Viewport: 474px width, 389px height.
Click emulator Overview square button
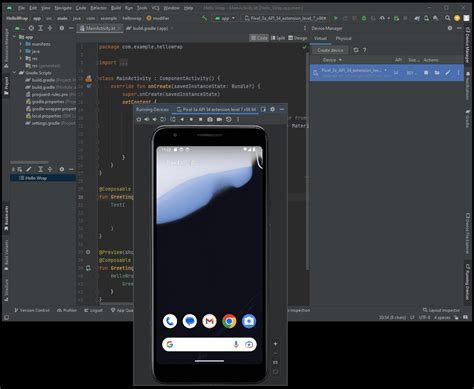pyautogui.click(x=201, y=119)
